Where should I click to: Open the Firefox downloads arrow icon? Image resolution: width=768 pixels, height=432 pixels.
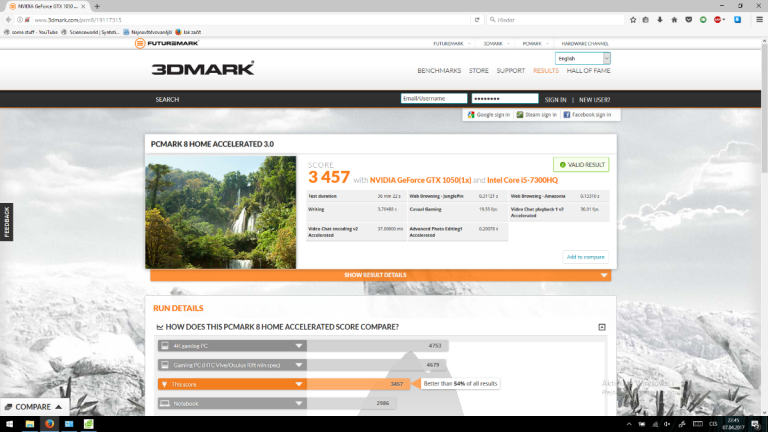pos(660,19)
